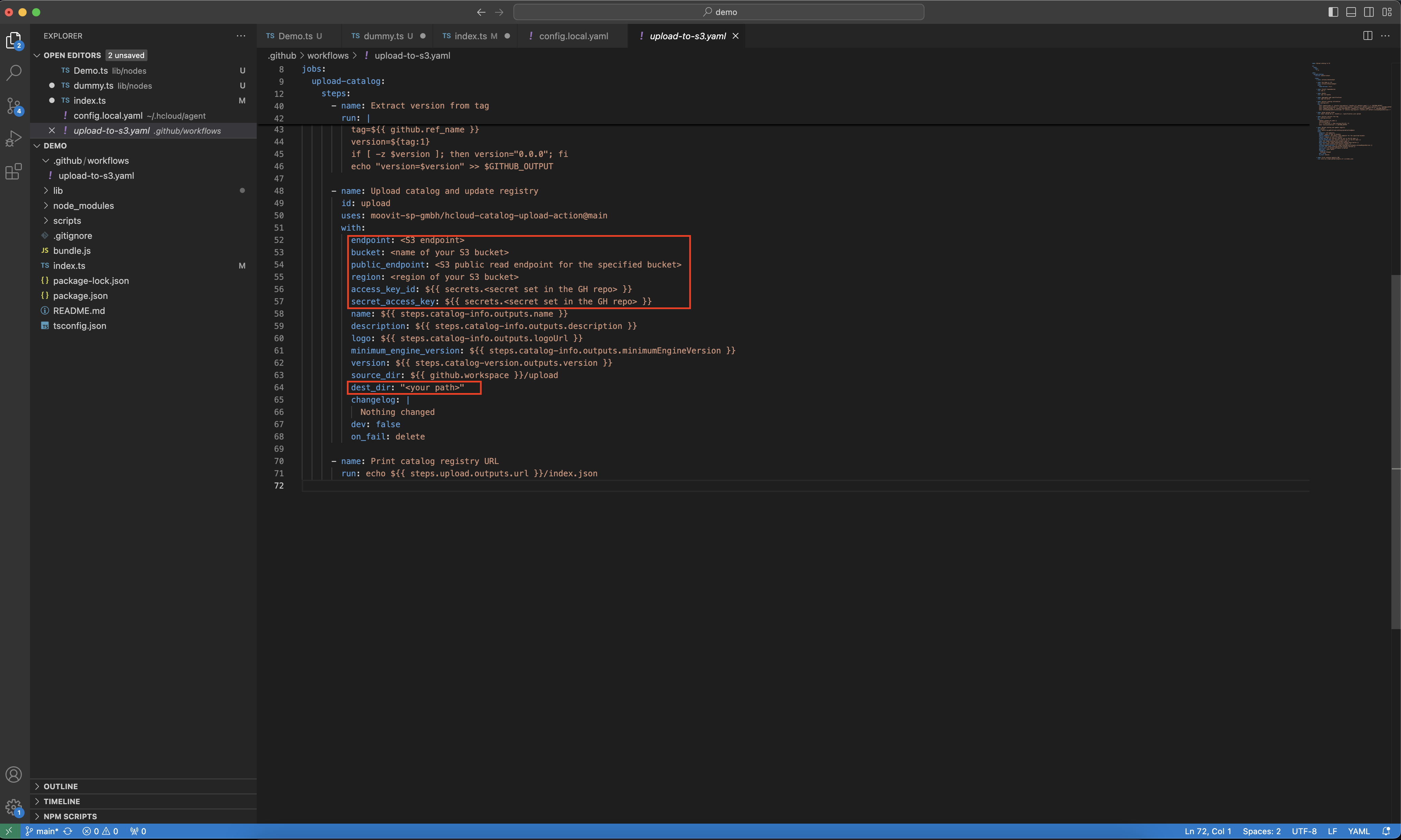Collapse the OPEN EDITORS section
The height and width of the screenshot is (840, 1401).
pos(72,55)
